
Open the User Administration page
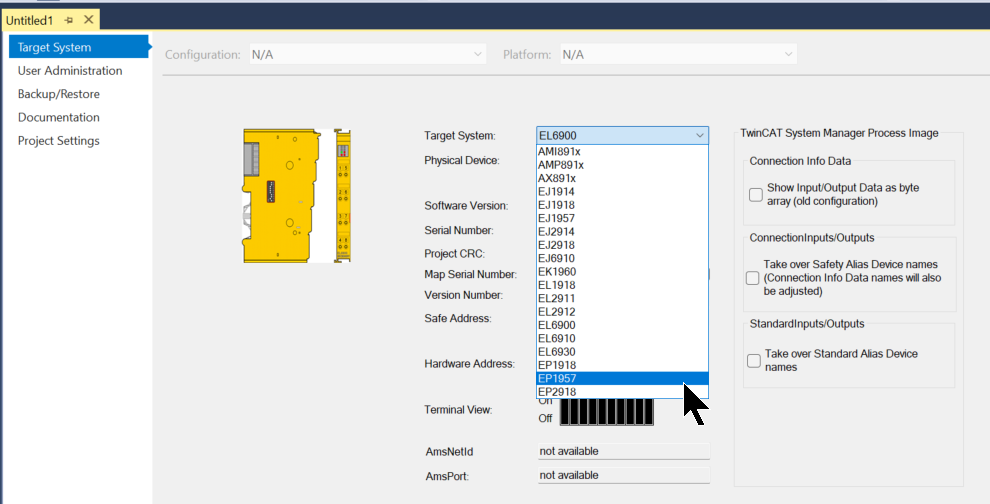pyautogui.click(x=70, y=70)
